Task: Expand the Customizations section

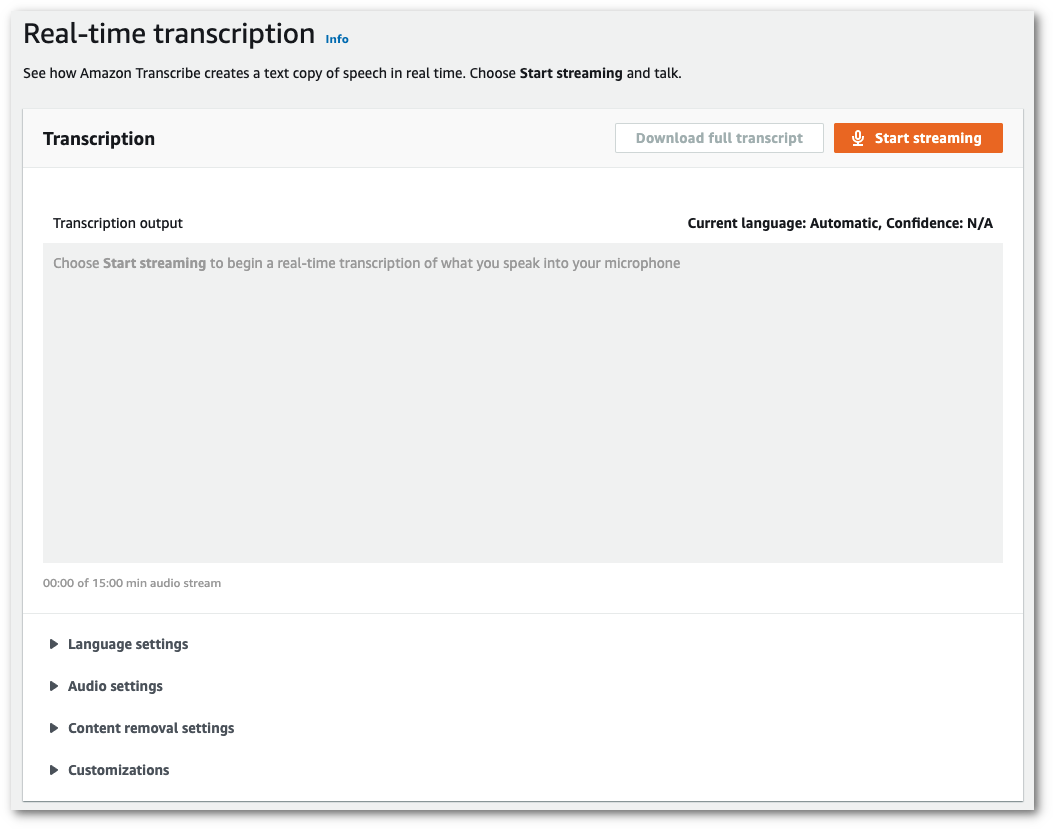Action: (118, 770)
